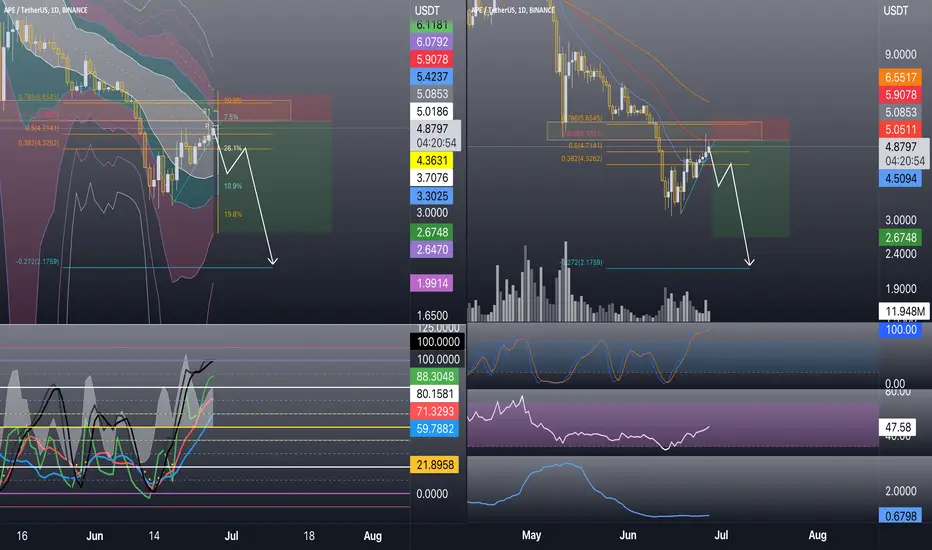Select the 11.948M volume label

click(x=904, y=311)
